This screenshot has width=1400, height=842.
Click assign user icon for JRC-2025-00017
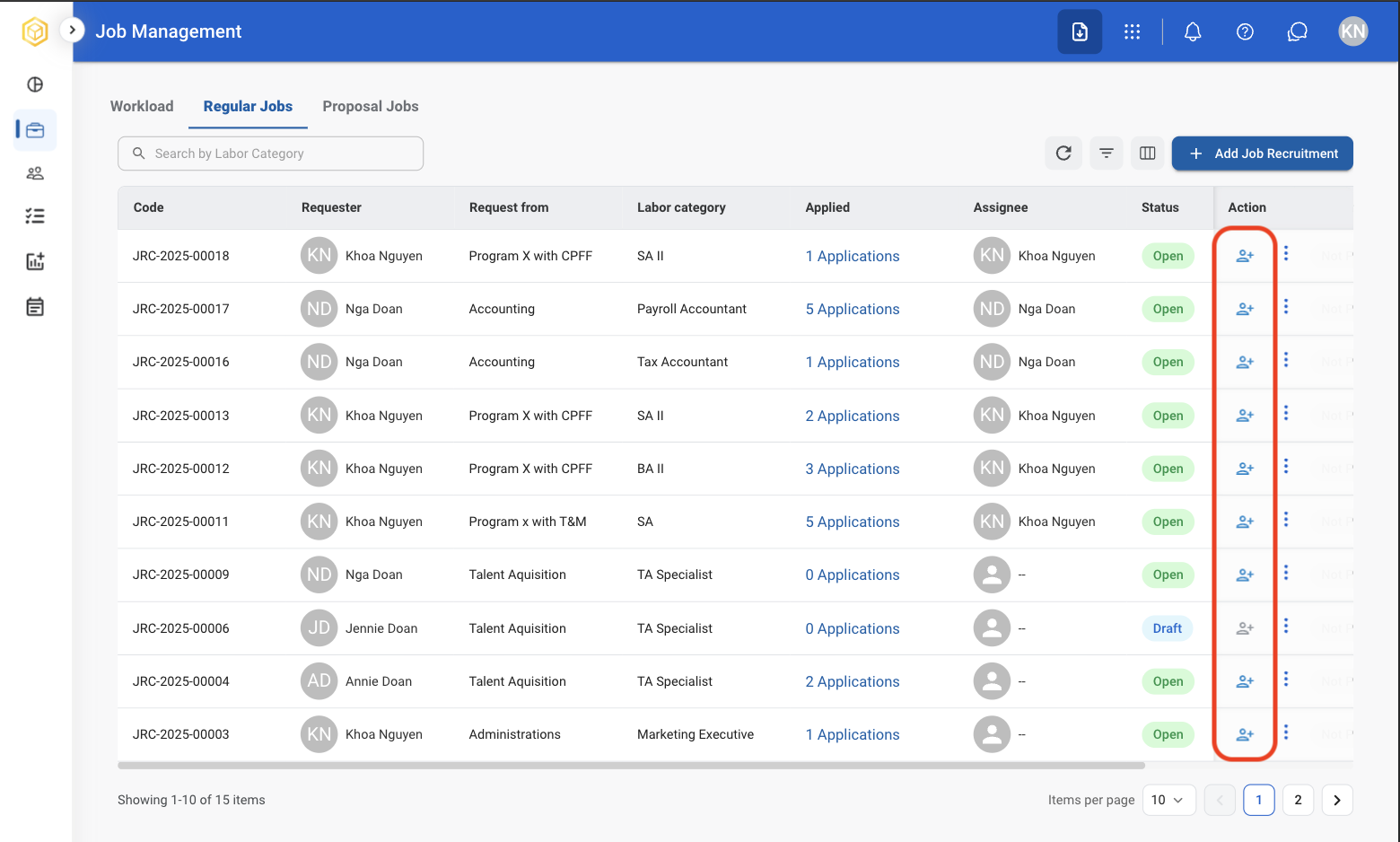(1245, 309)
